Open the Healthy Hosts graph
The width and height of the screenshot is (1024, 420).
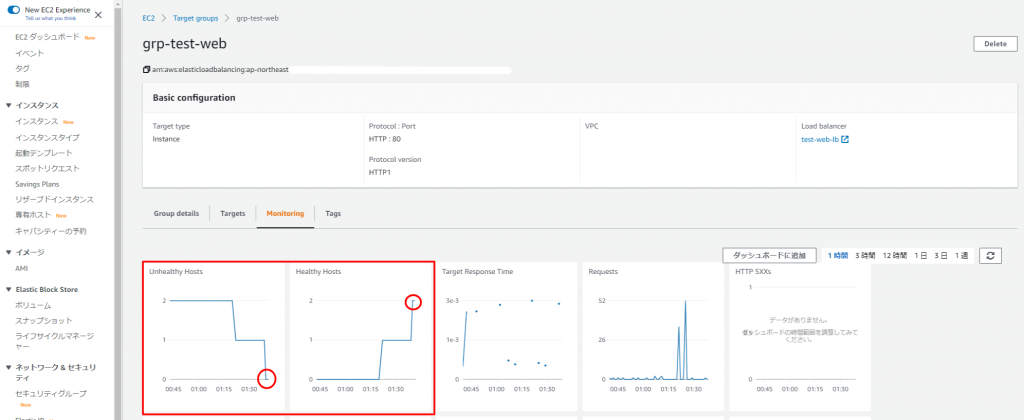[x=361, y=336]
